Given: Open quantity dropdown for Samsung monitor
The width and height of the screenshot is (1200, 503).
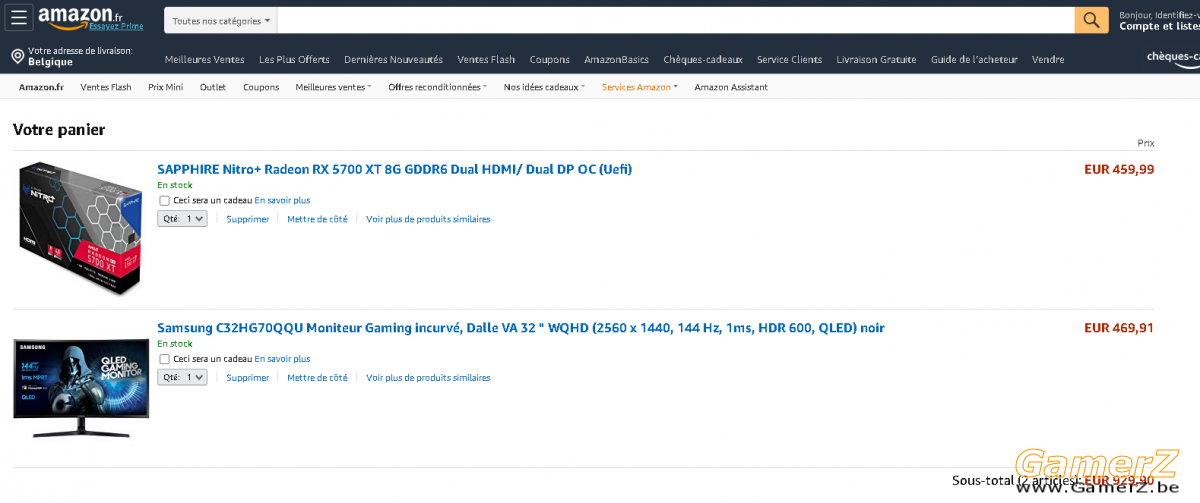Looking at the screenshot, I should point(182,377).
